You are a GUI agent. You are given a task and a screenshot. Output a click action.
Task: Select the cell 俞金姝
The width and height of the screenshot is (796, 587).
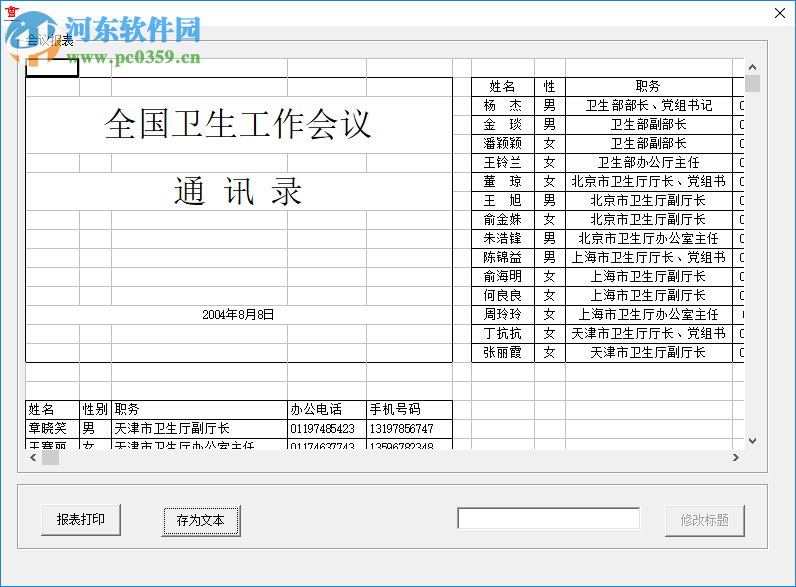coord(503,219)
